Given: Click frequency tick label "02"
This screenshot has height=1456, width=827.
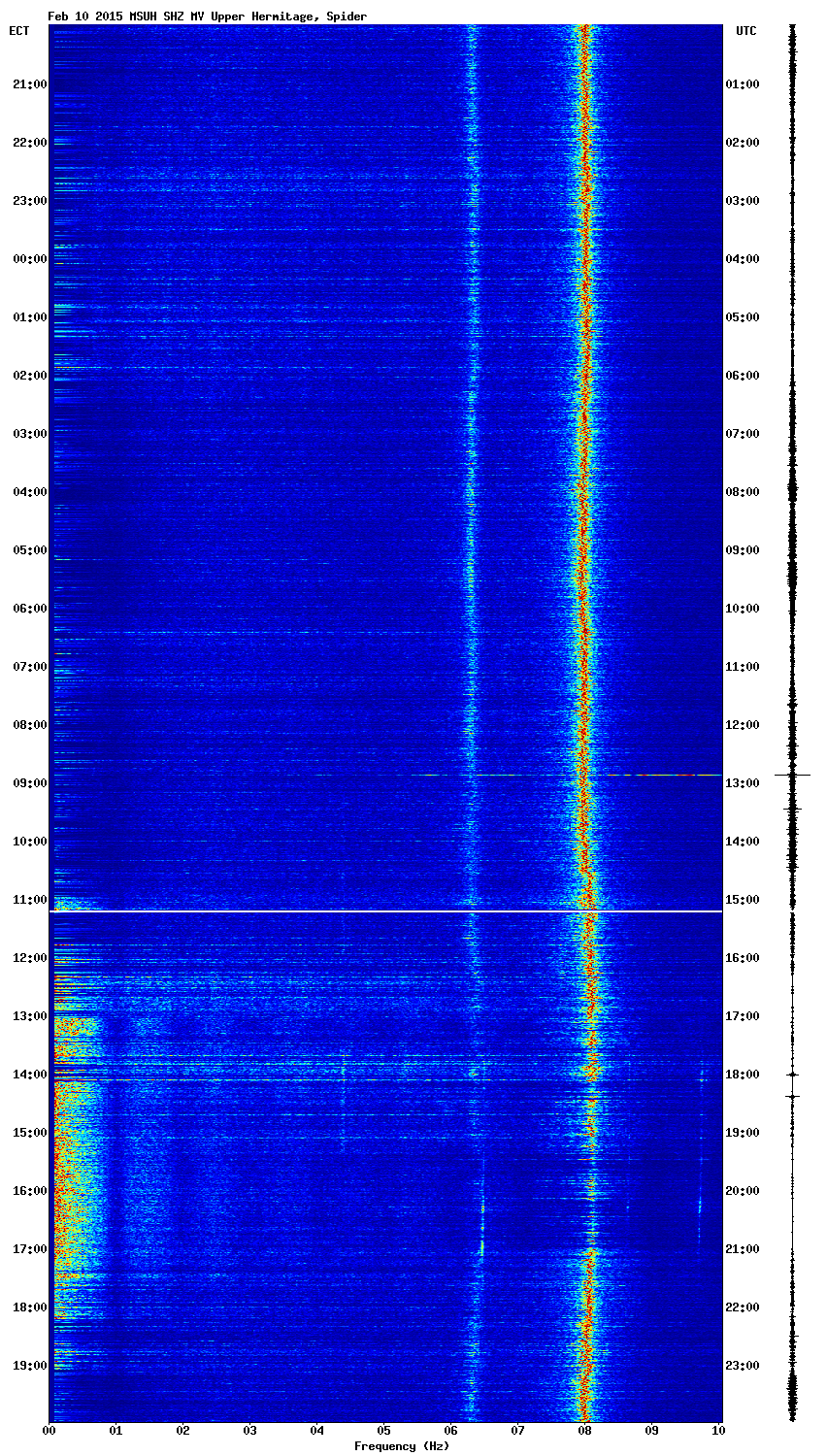Looking at the screenshot, I should (182, 1431).
